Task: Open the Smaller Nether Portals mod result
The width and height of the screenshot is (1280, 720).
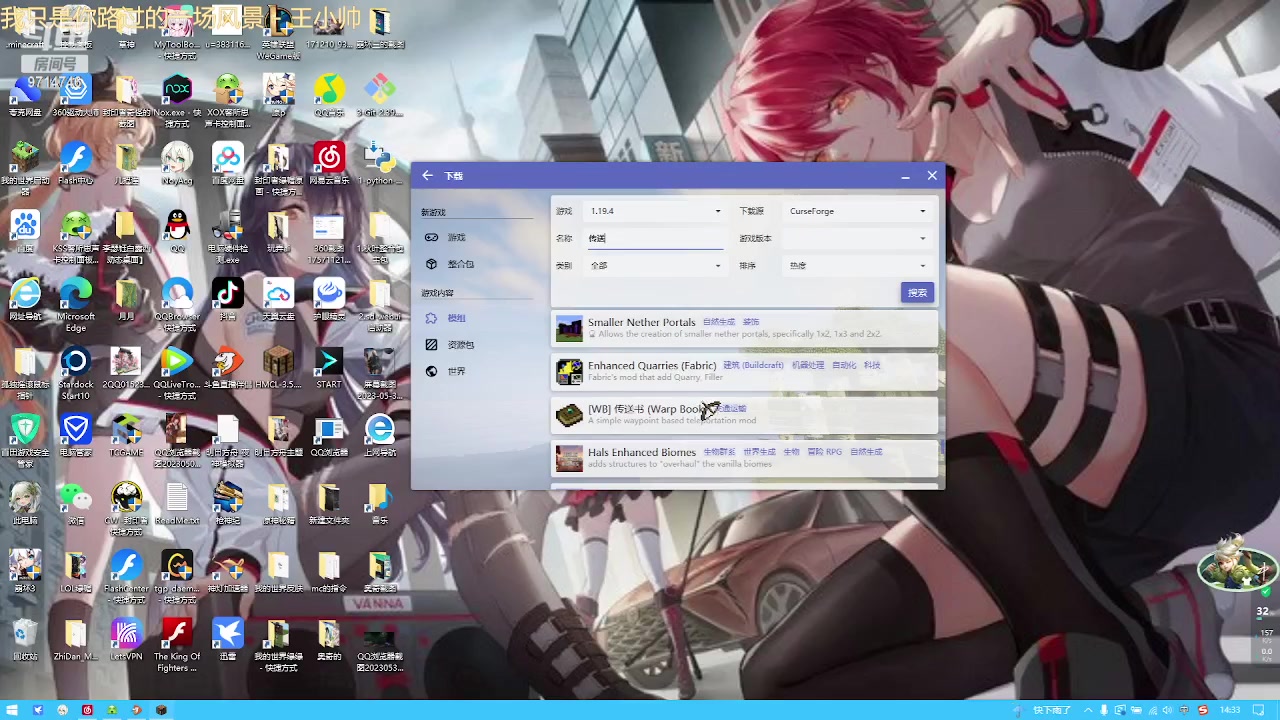Action: pos(746,328)
